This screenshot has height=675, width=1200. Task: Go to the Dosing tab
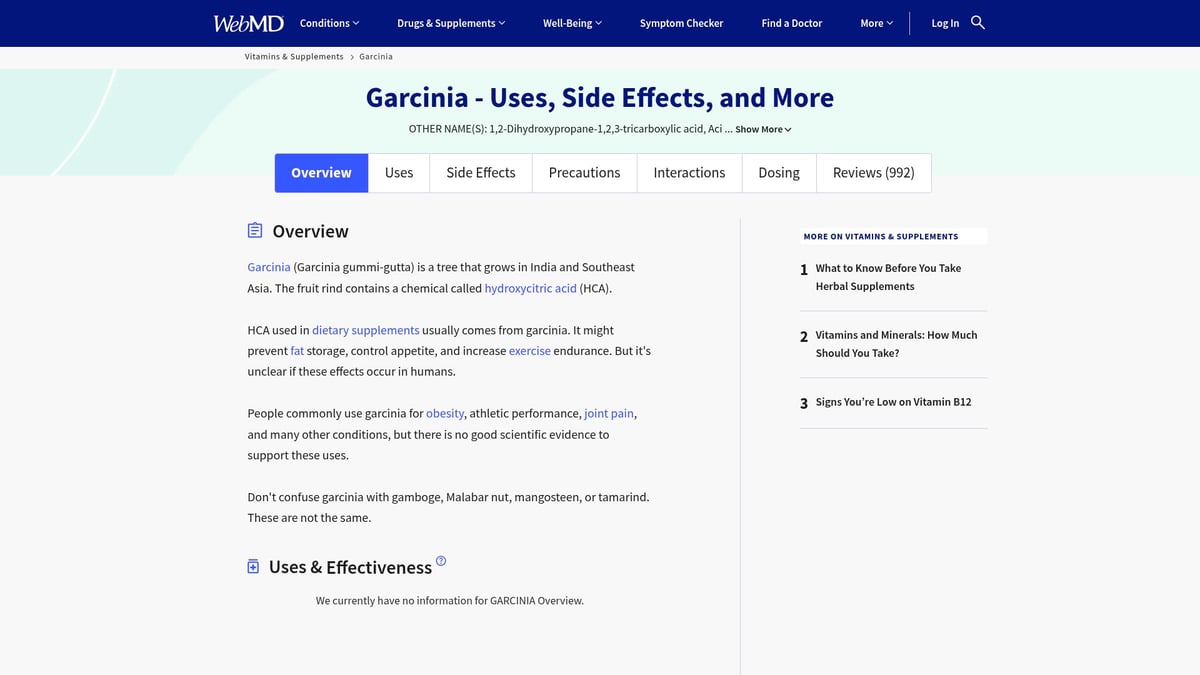click(x=778, y=173)
